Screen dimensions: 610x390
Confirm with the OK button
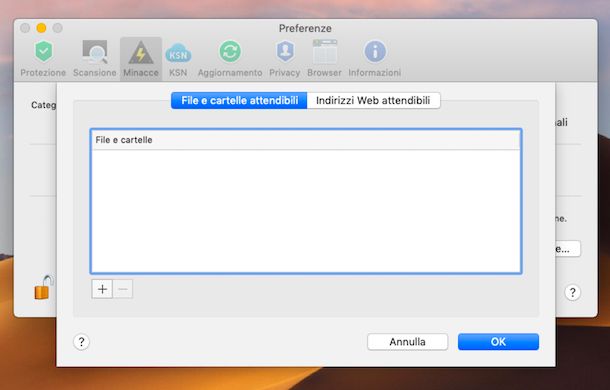pos(498,342)
